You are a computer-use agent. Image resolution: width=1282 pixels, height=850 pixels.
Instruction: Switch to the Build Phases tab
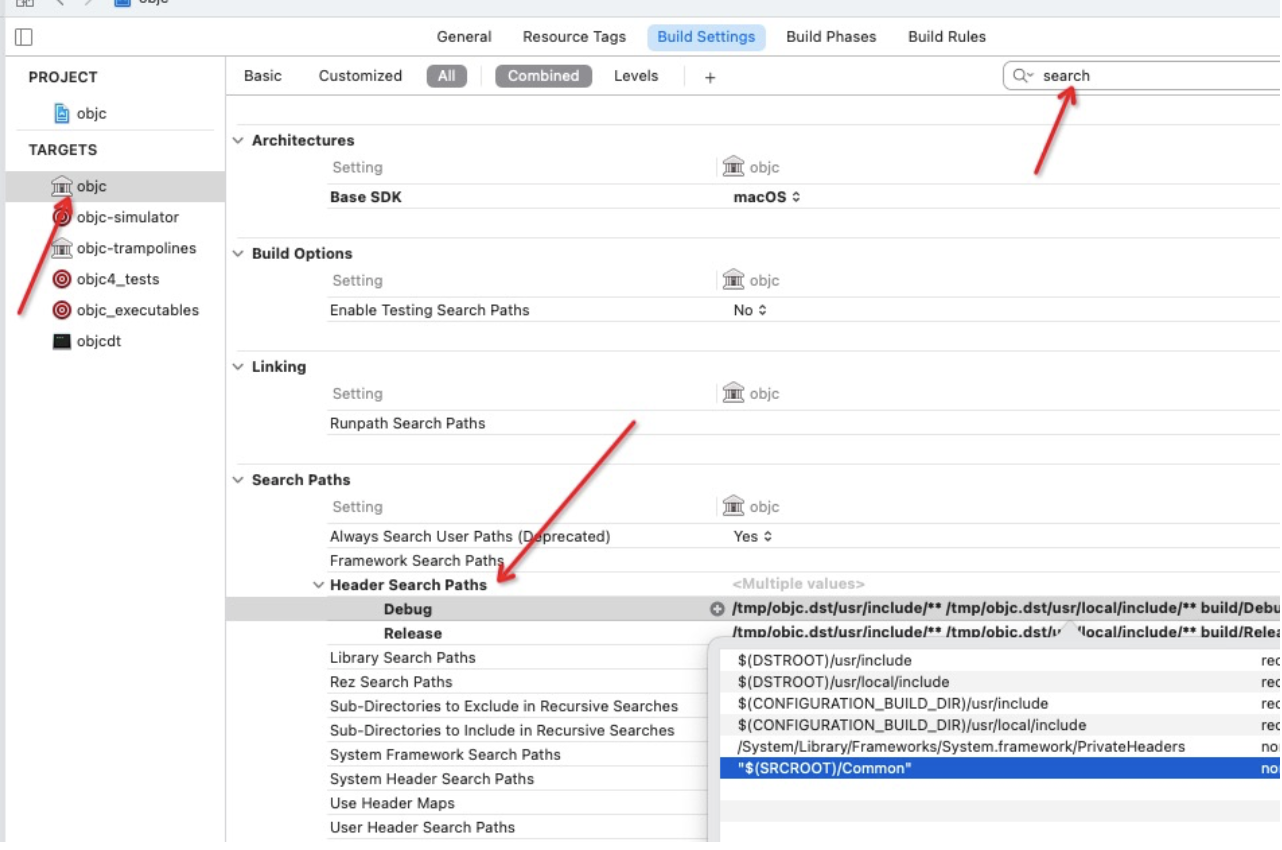831,37
